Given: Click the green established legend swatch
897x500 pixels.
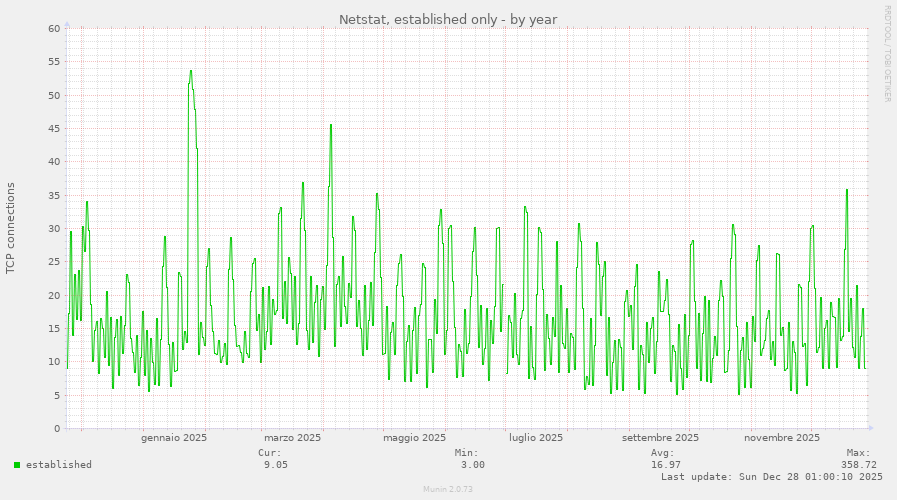Looking at the screenshot, I should point(17,465).
